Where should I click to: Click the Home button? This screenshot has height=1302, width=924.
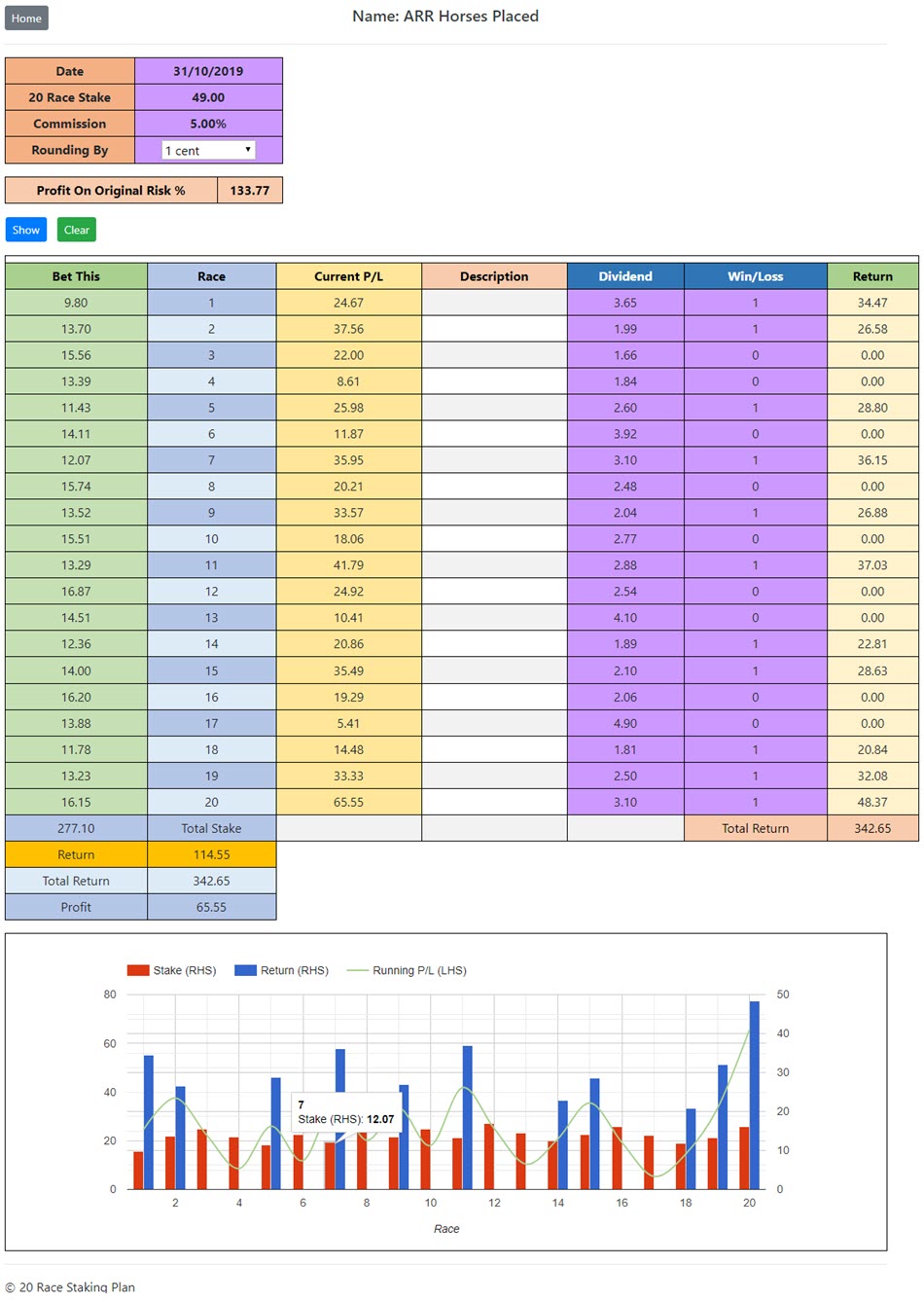click(26, 18)
